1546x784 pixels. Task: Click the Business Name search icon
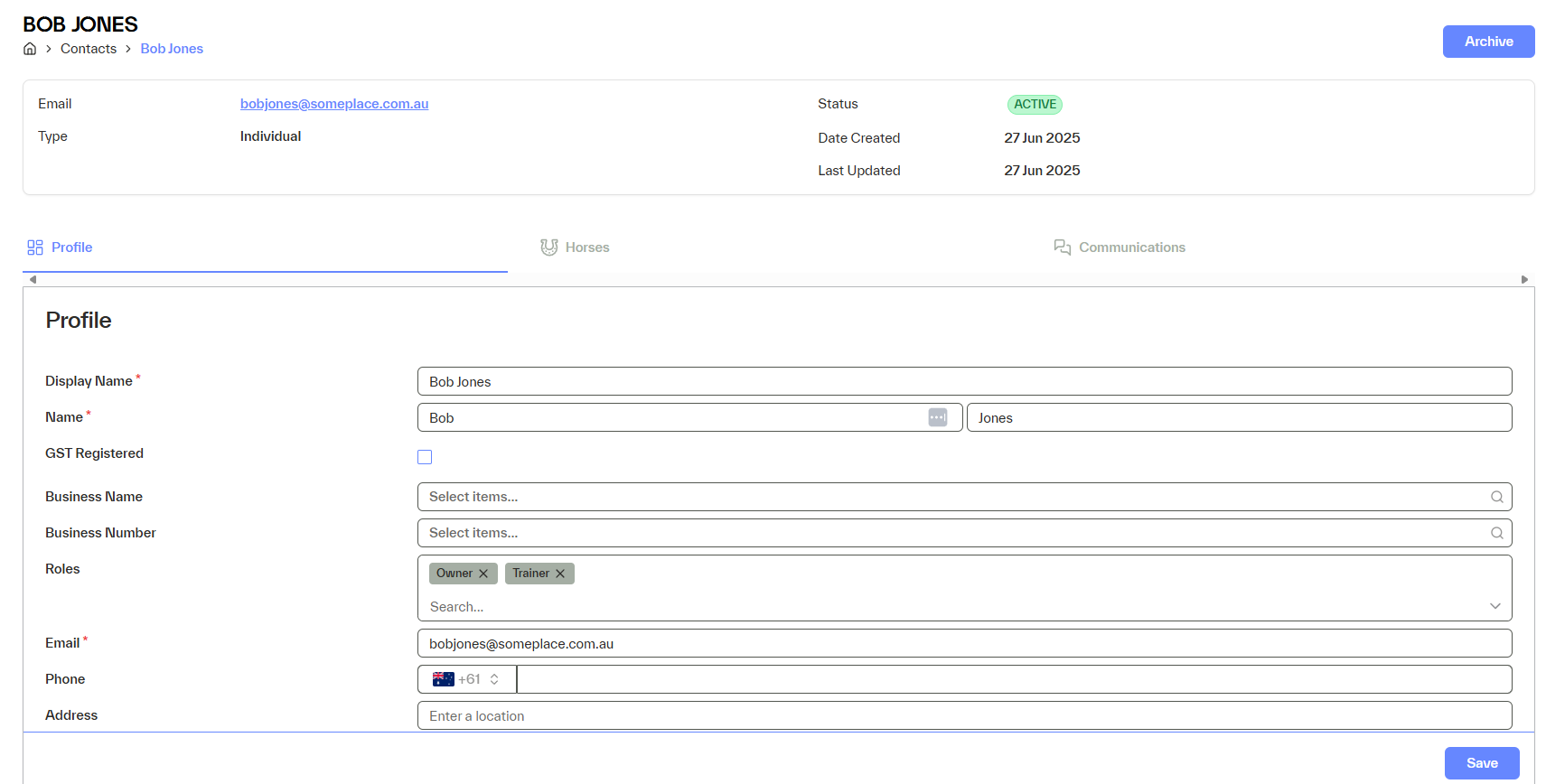pyautogui.click(x=1496, y=497)
